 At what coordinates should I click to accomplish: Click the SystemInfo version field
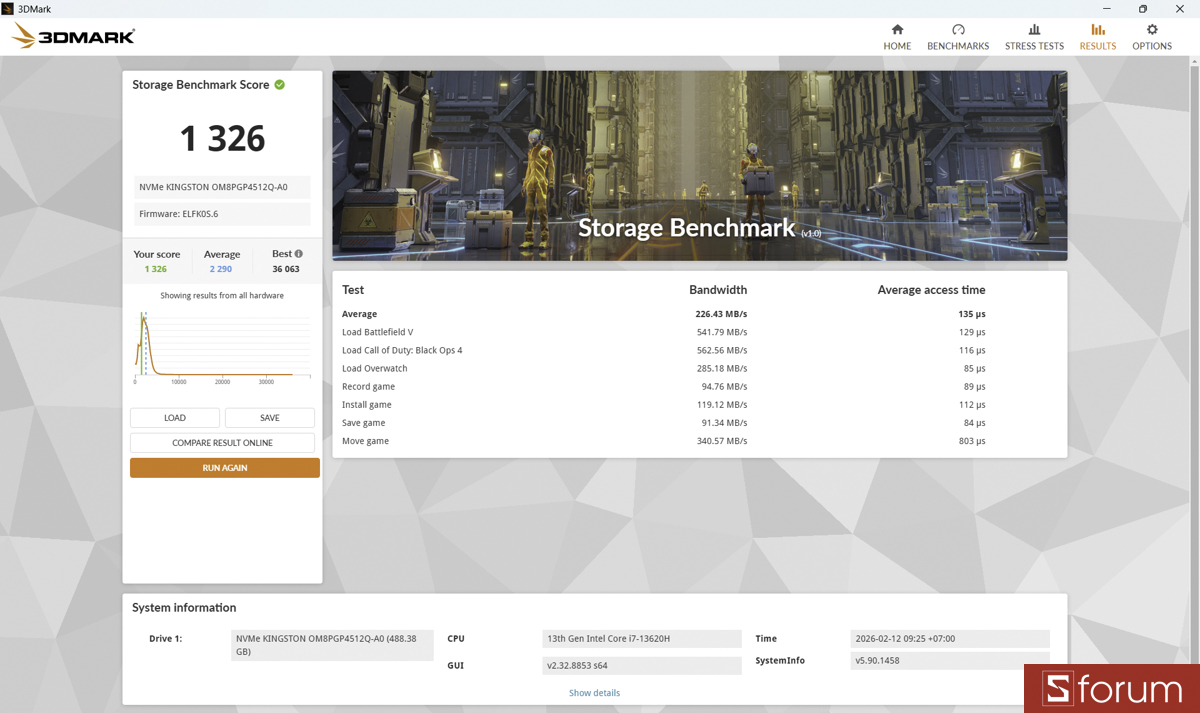pyautogui.click(x=949, y=661)
